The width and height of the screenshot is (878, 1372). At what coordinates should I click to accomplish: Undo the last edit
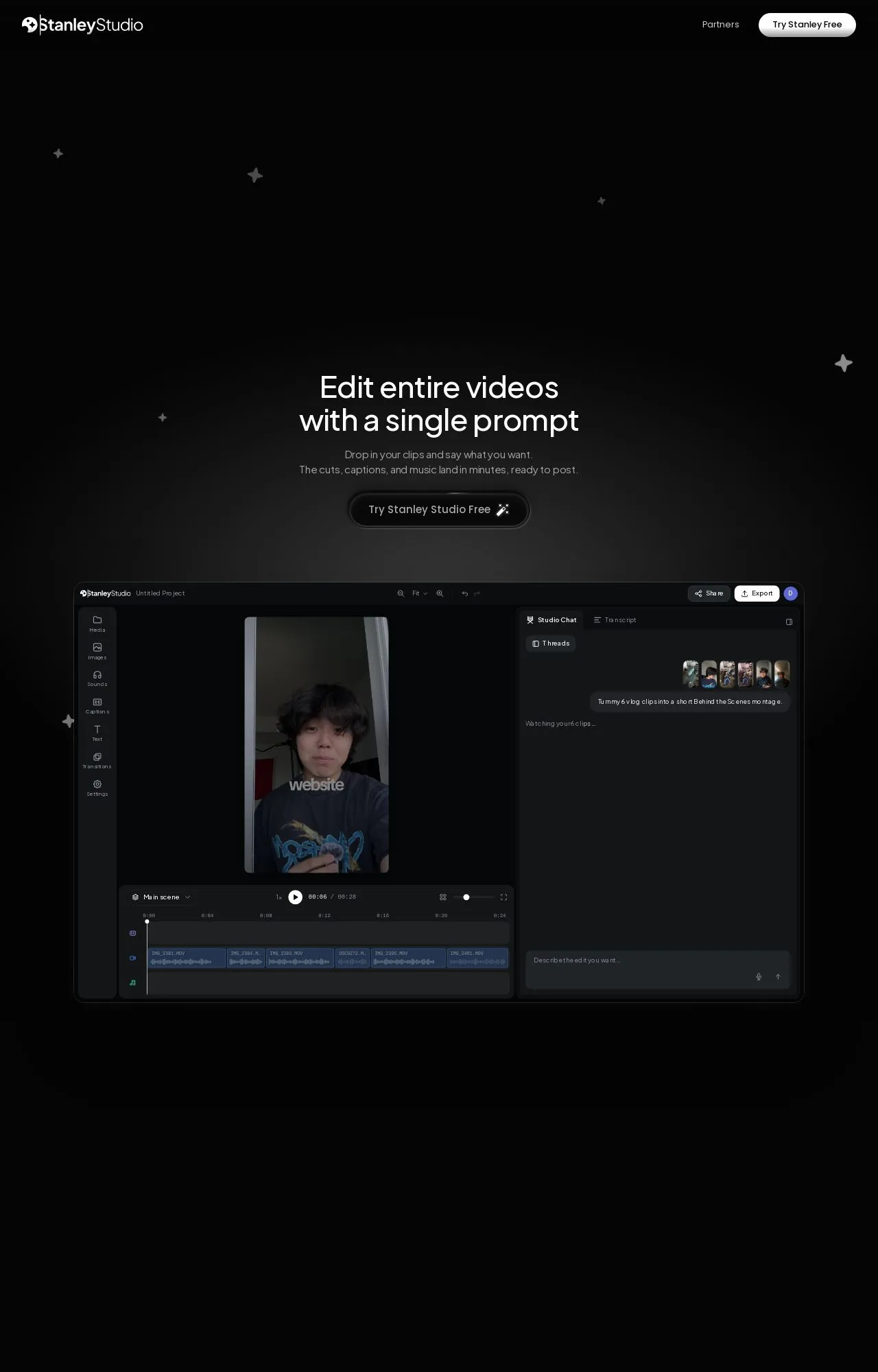coord(464,593)
